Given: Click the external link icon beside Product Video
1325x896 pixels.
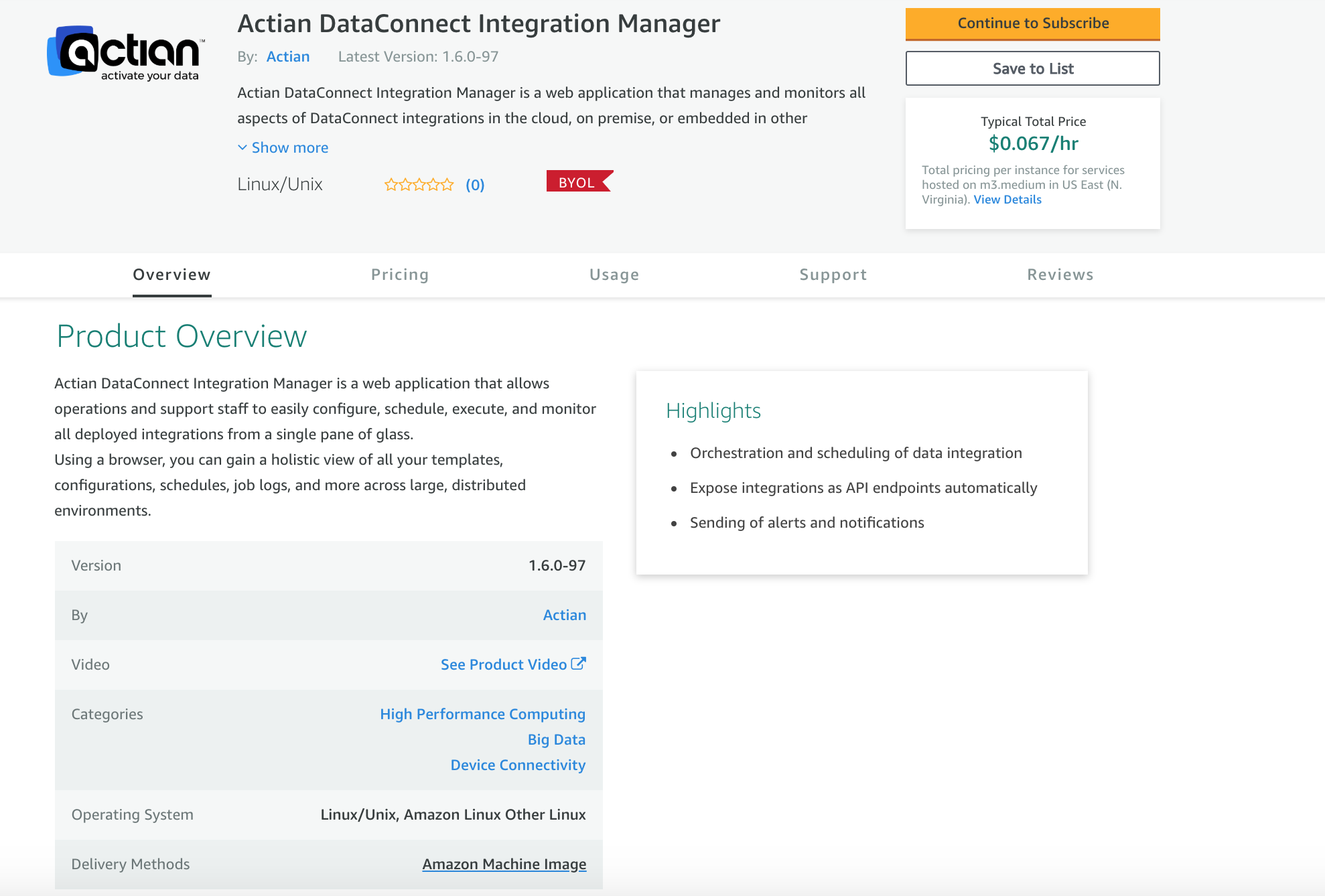Looking at the screenshot, I should pyautogui.click(x=579, y=664).
